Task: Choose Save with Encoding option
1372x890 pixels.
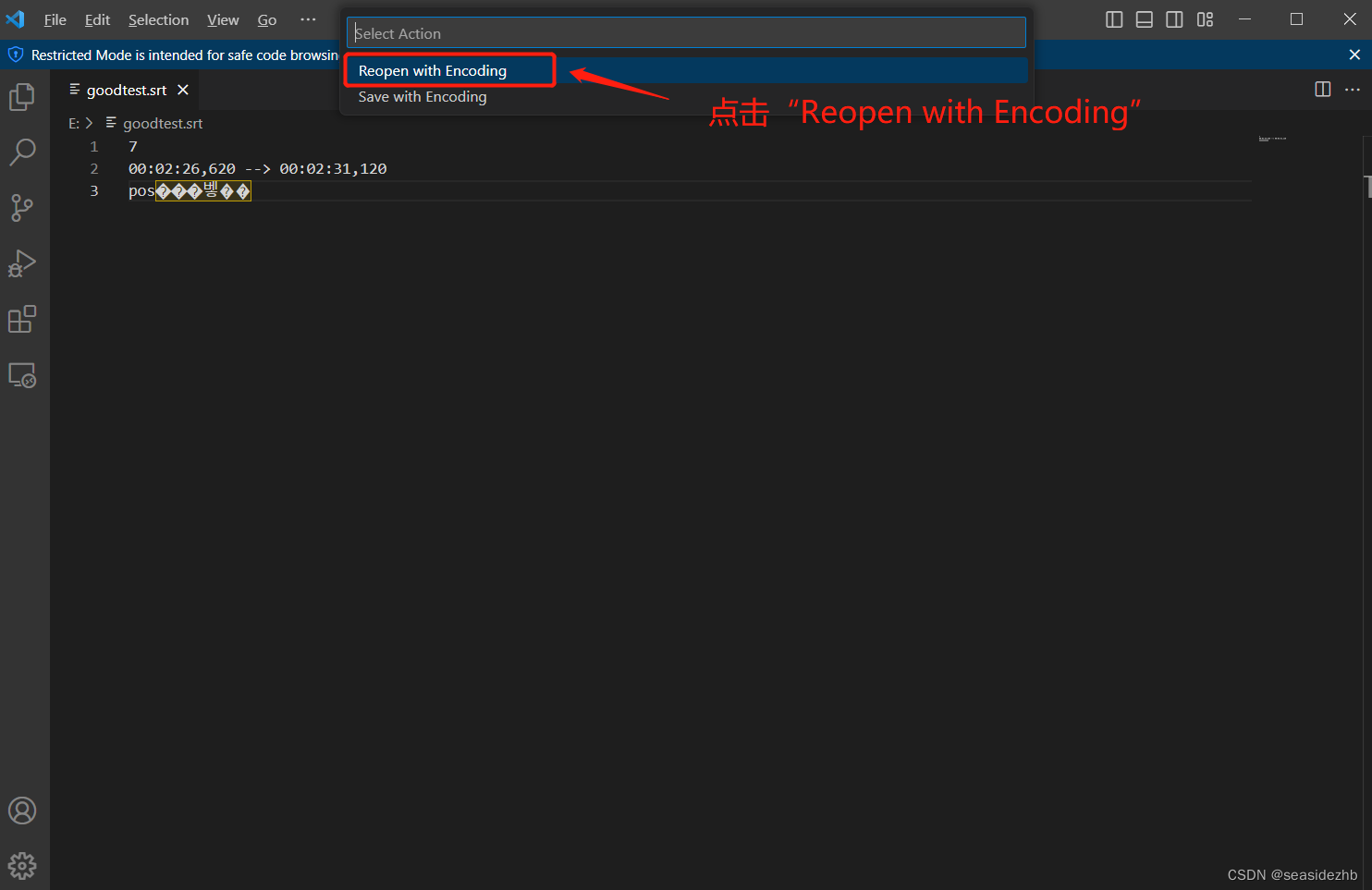Action: pyautogui.click(x=686, y=96)
